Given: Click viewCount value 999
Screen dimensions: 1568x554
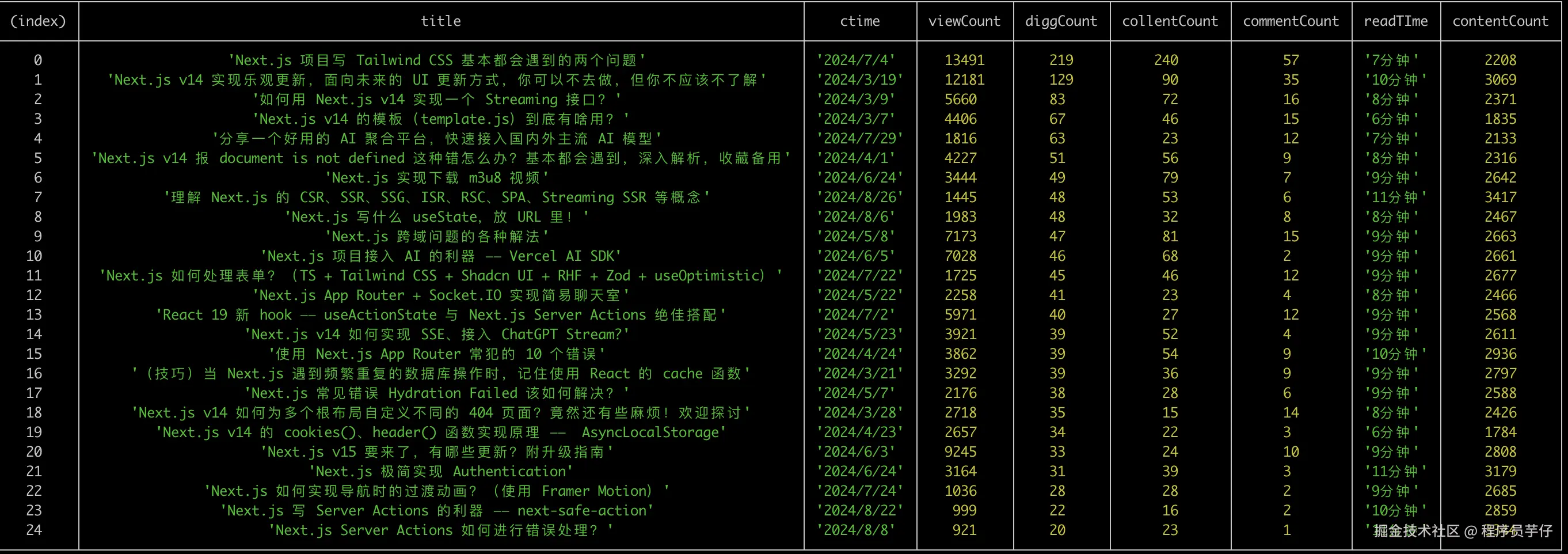Looking at the screenshot, I should 964,510.
